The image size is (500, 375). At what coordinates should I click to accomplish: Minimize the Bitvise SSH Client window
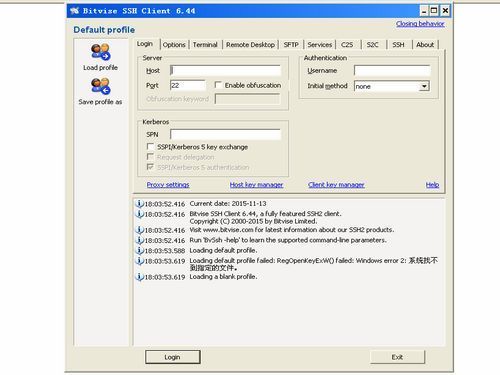424,11
